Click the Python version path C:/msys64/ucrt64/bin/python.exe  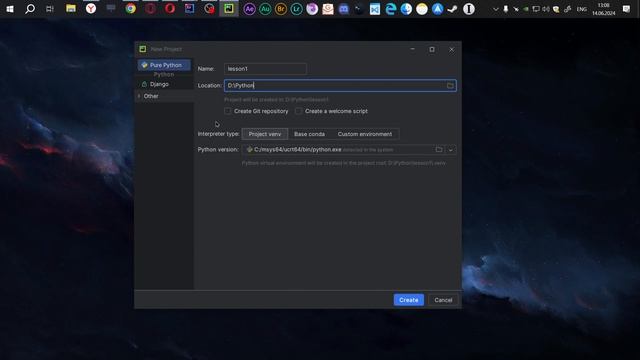pos(298,149)
